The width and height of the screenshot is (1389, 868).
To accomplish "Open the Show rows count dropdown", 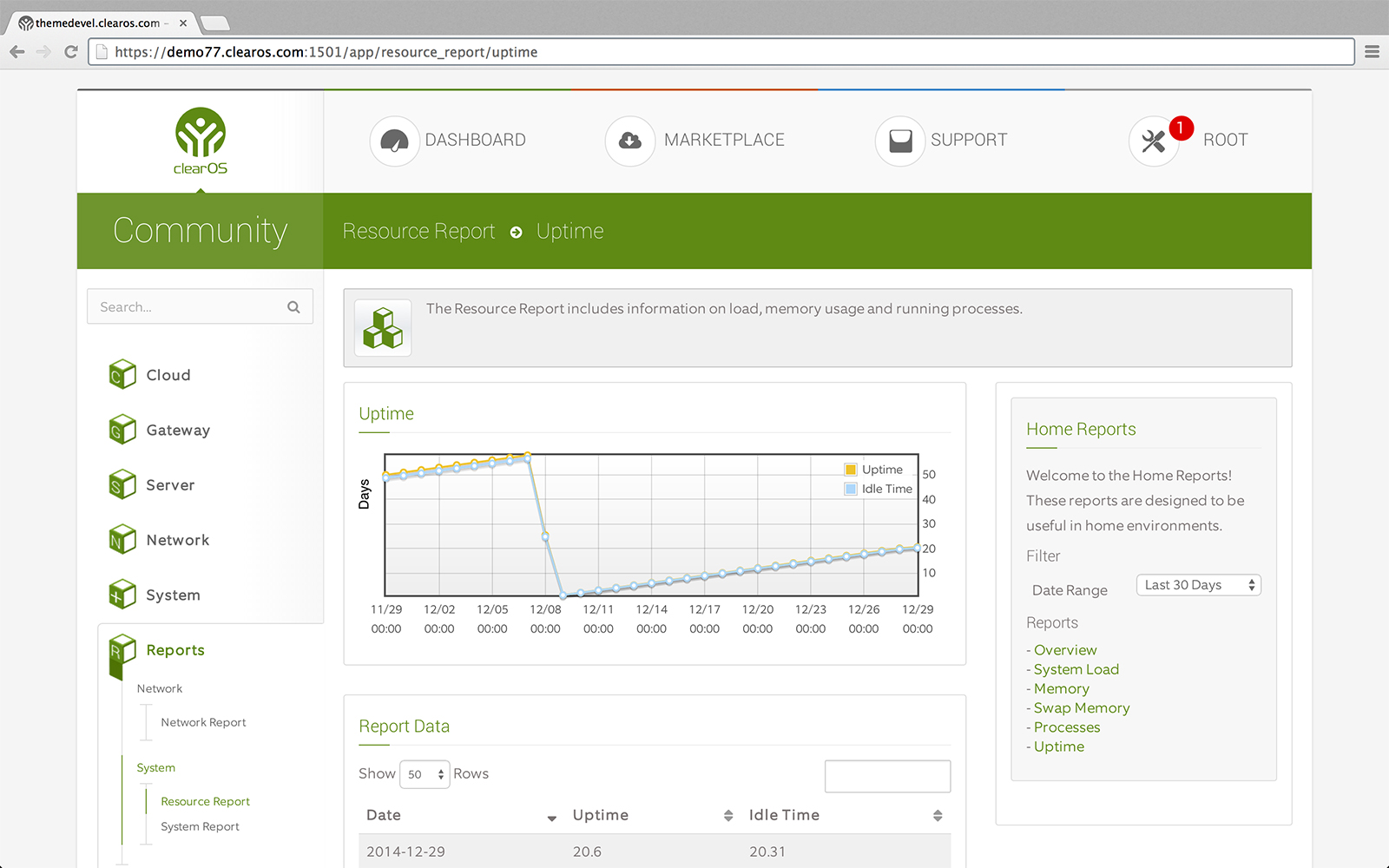I will pos(425,774).
